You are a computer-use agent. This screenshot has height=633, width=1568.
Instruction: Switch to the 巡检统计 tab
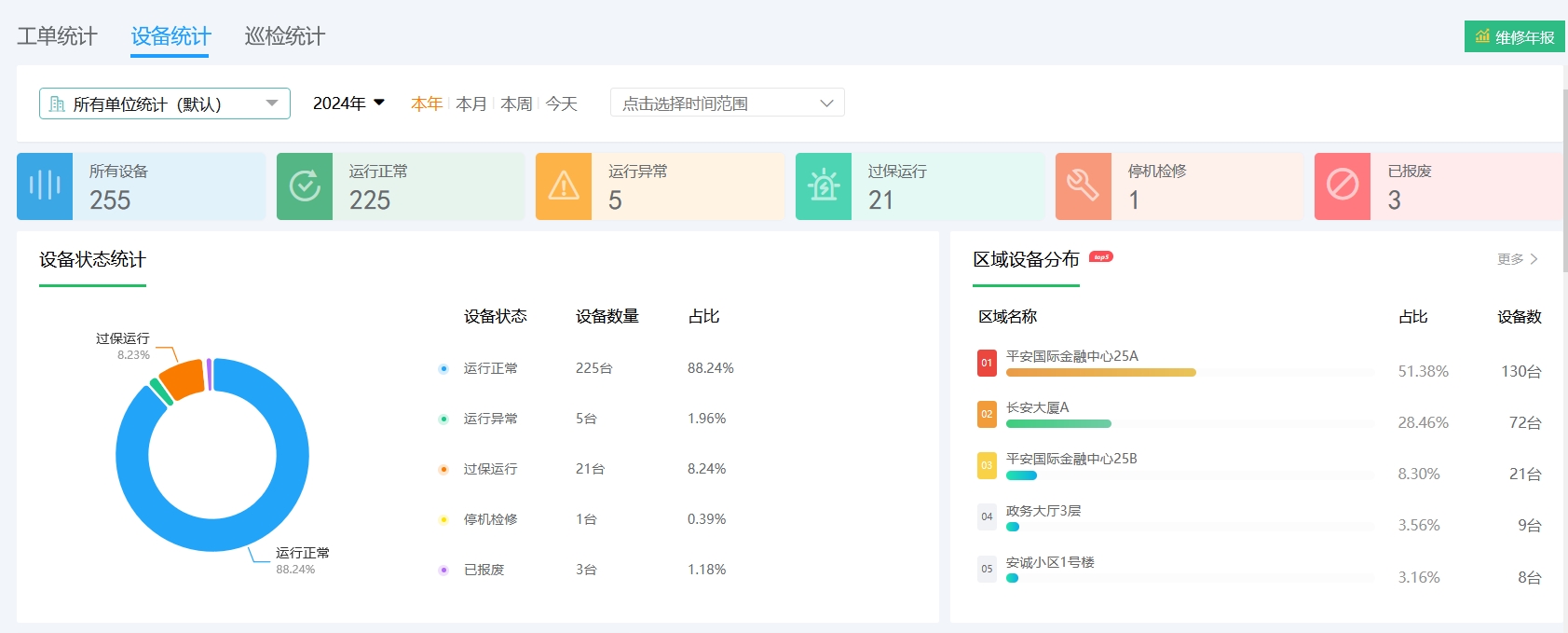285,36
